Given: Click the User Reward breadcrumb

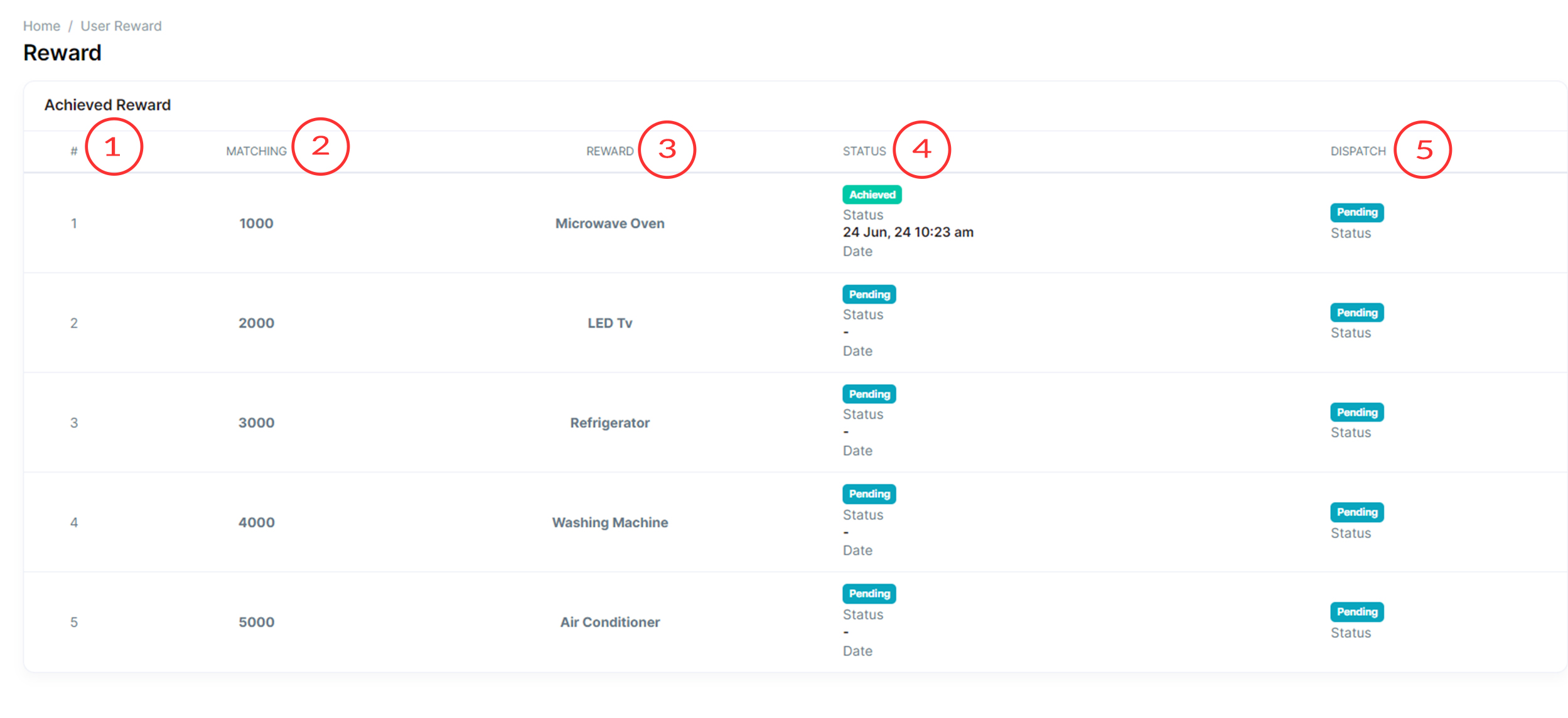Looking at the screenshot, I should 121,26.
